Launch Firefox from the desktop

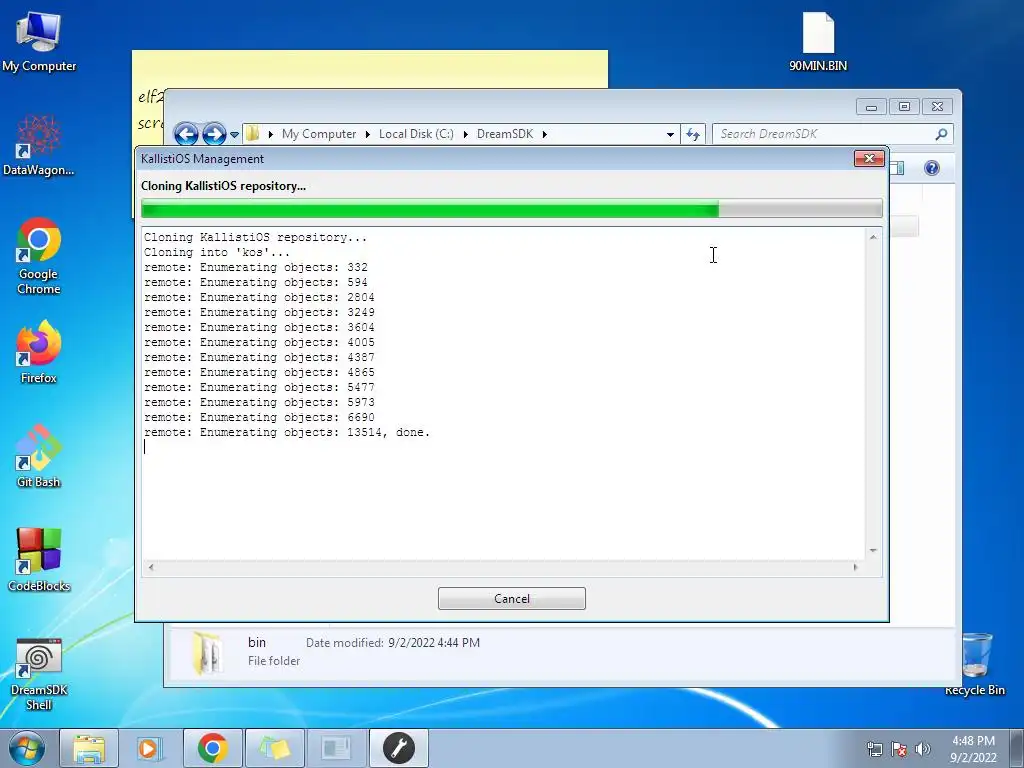pyautogui.click(x=39, y=353)
